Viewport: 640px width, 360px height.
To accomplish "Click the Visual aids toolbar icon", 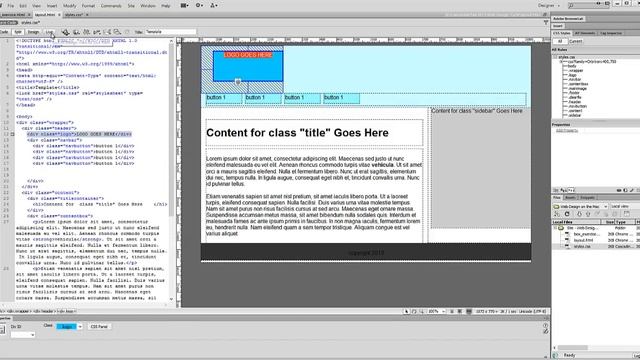I will coord(117,32).
